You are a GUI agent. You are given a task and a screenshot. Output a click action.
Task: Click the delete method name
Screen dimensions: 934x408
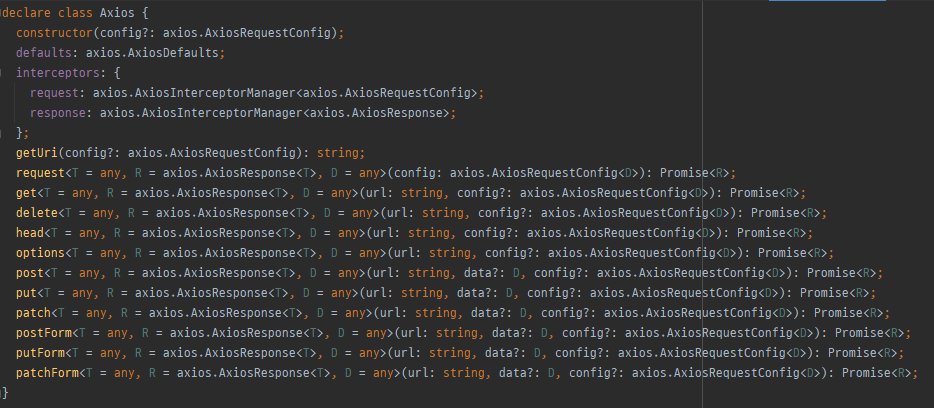[36, 212]
